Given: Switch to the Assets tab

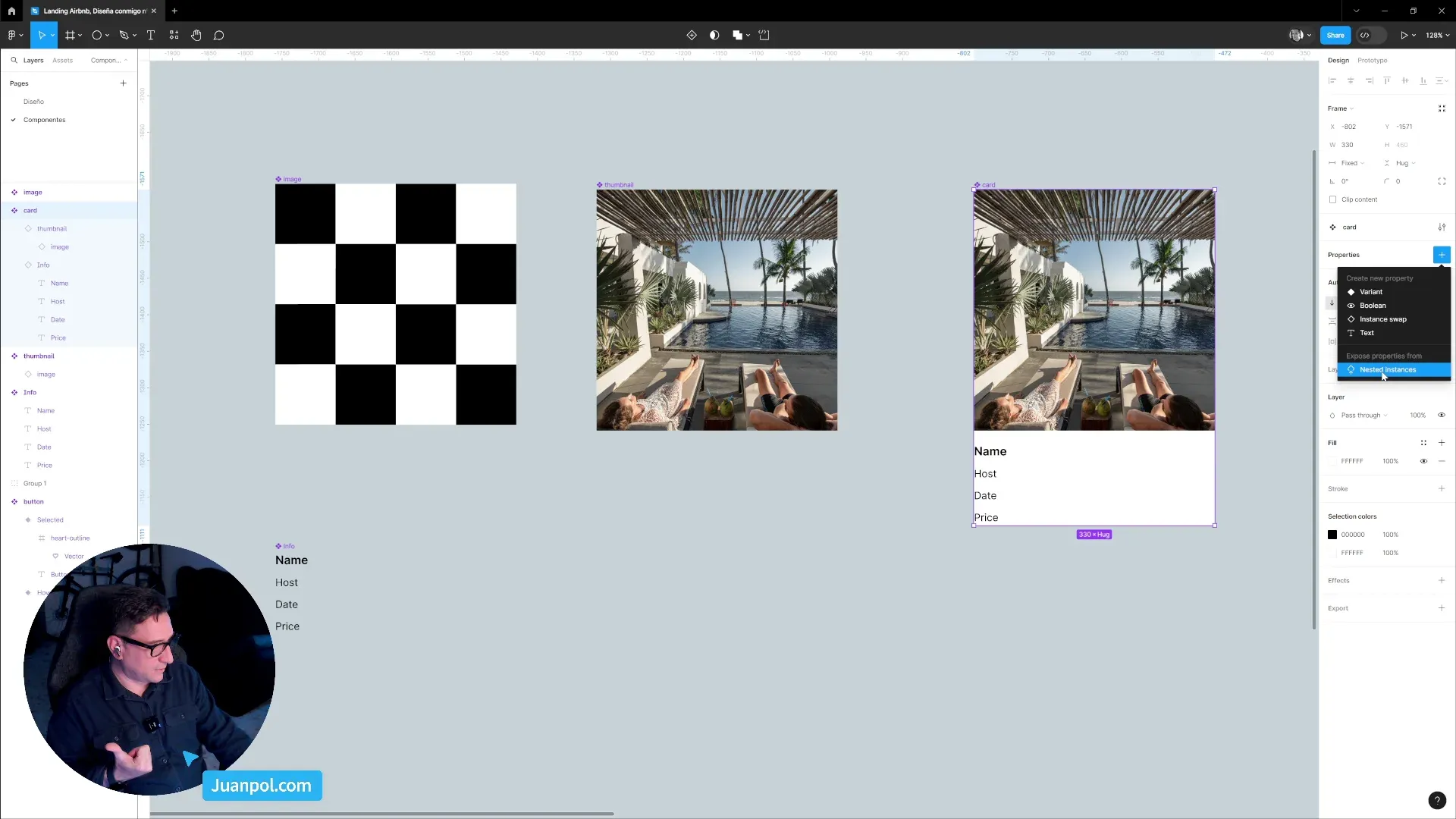Looking at the screenshot, I should pos(62,60).
